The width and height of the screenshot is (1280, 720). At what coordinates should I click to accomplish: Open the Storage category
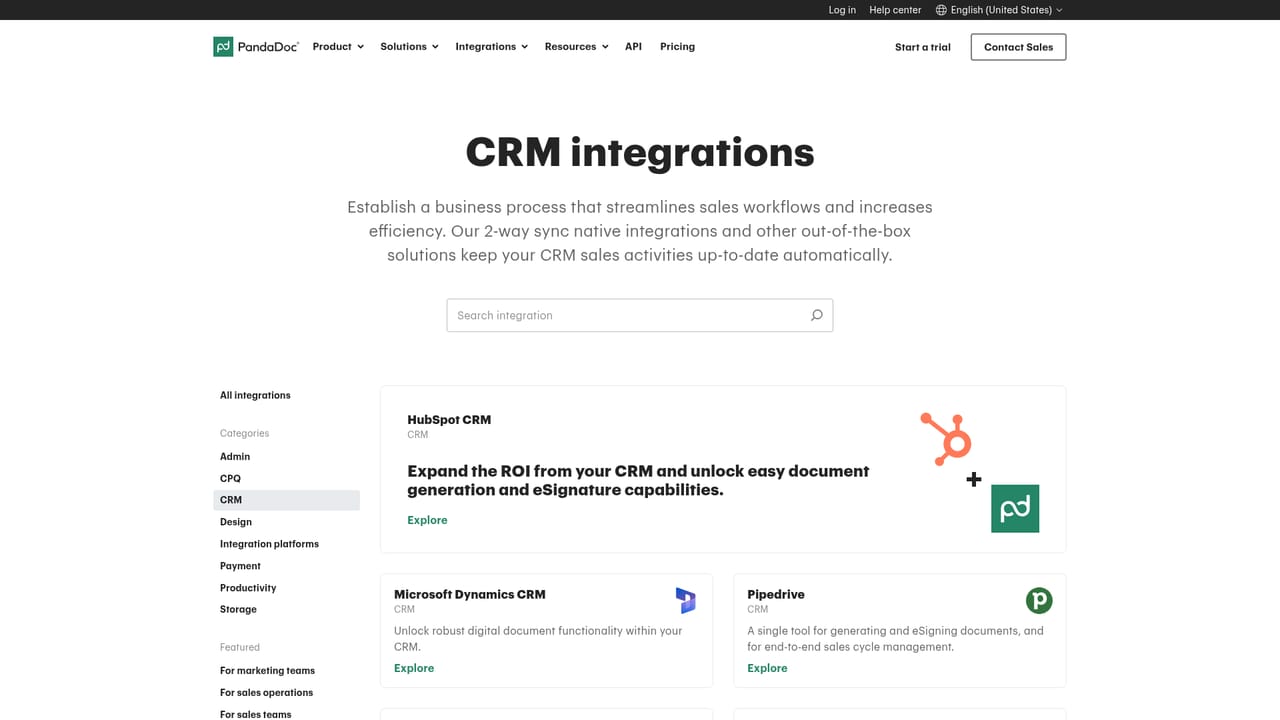pos(238,610)
